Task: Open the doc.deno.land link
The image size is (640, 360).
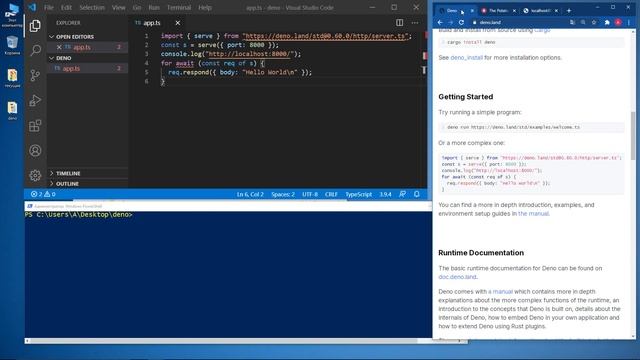Action: pos(457,277)
